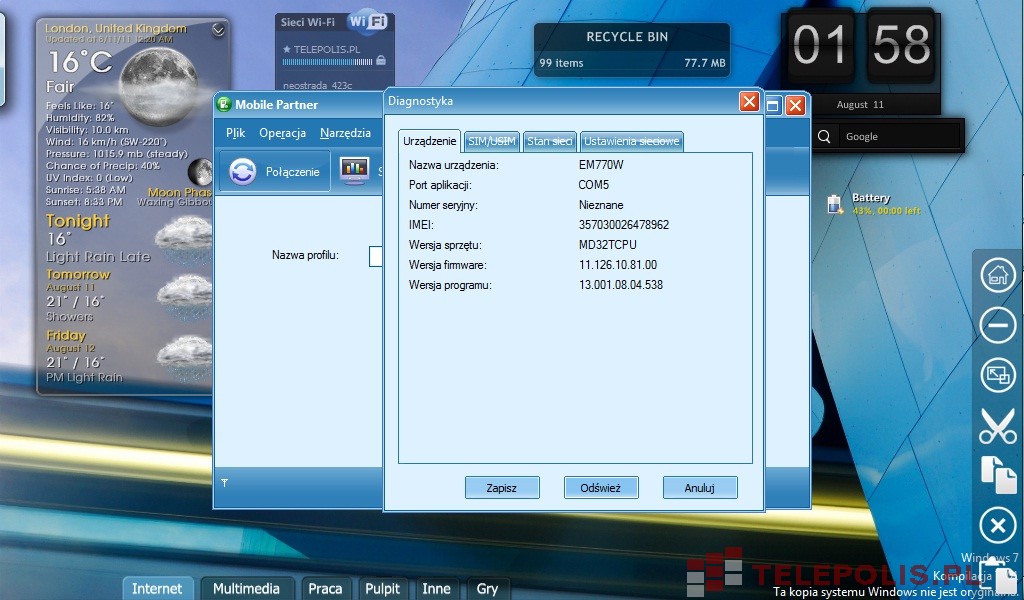Click the August 11 date label
1024x600 pixels.
[860, 104]
